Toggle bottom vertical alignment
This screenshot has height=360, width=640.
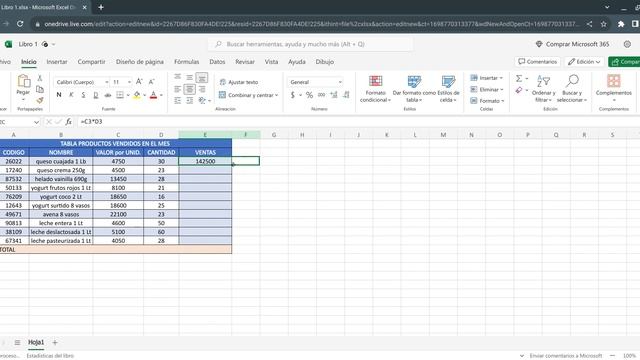(x=202, y=77)
